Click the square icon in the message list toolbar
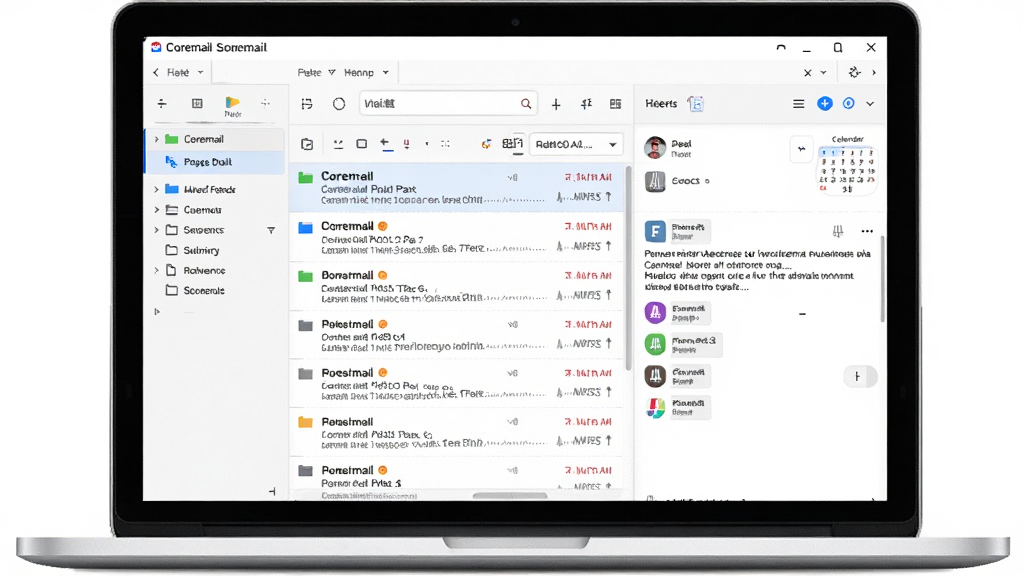Viewport: 1024px width, 576px height. 361,144
